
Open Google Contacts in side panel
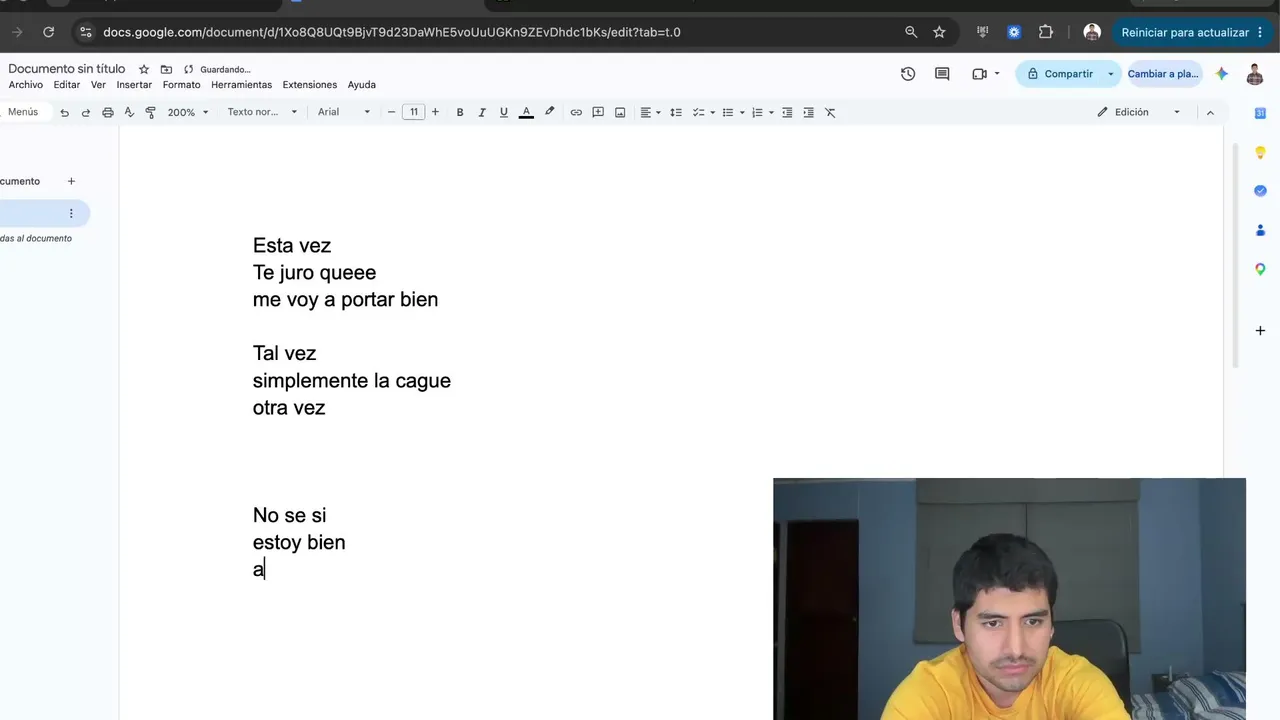tap(1260, 230)
